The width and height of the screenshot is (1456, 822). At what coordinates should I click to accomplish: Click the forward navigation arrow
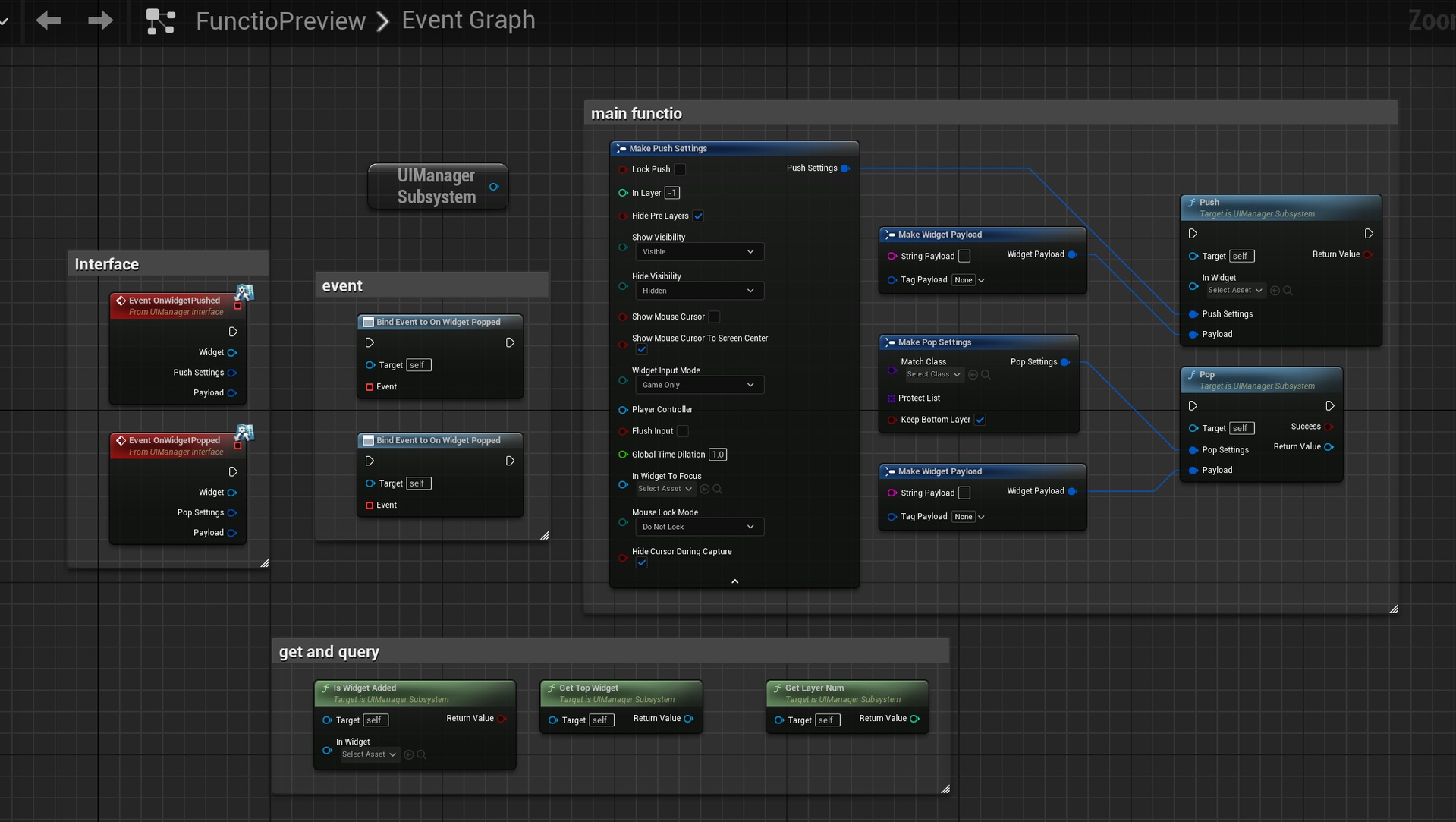pos(100,20)
